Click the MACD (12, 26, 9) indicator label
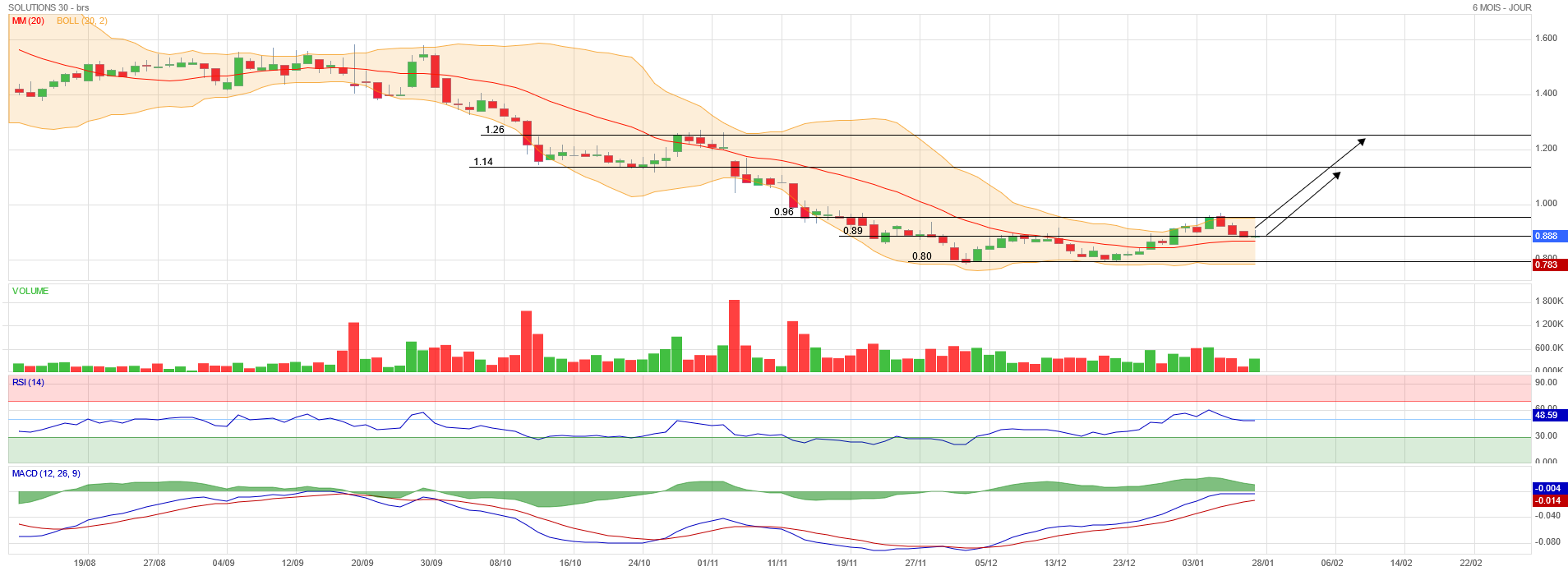This screenshot has width=1568, height=571. (46, 473)
